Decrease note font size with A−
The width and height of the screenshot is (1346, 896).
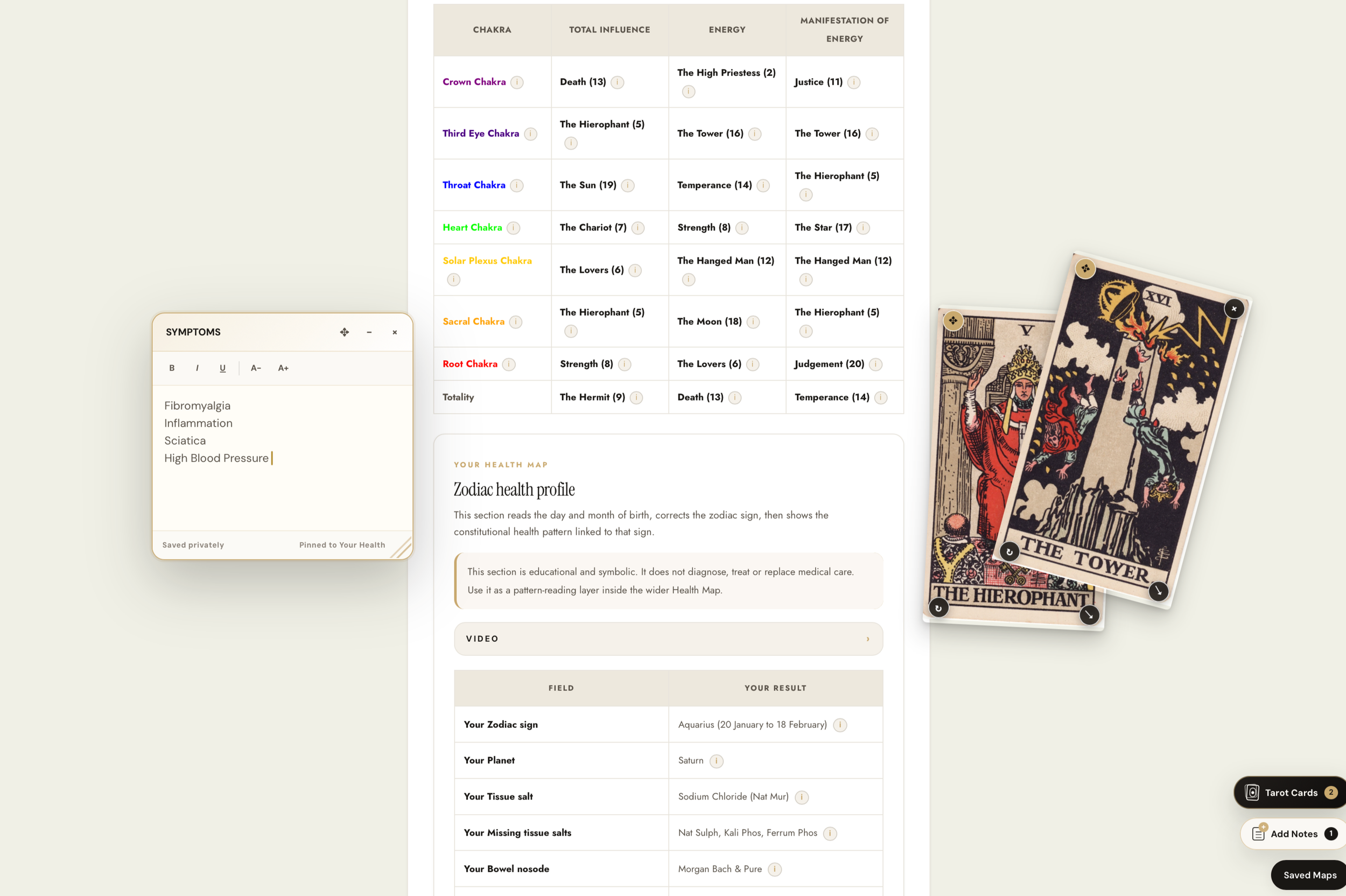[256, 368]
